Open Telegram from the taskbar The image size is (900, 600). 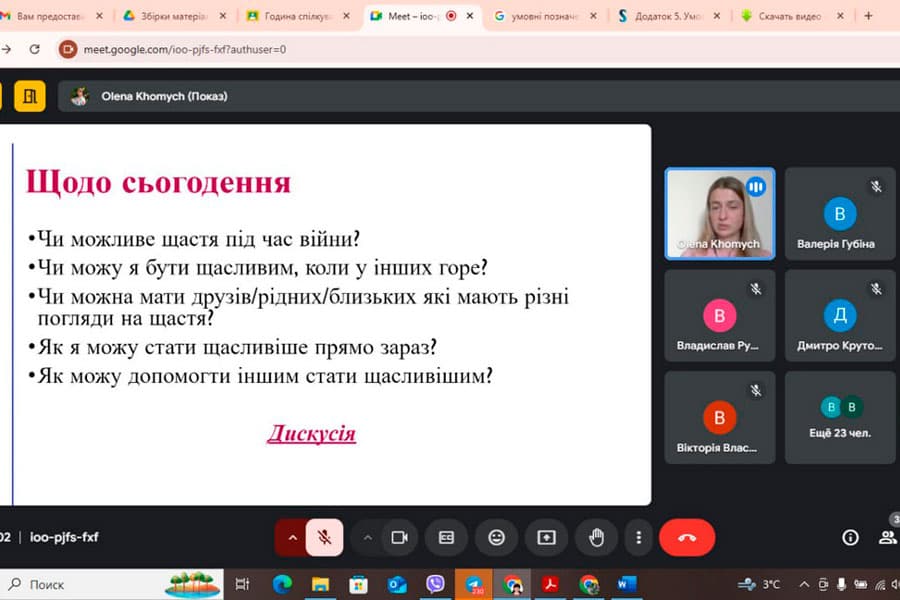click(x=474, y=584)
